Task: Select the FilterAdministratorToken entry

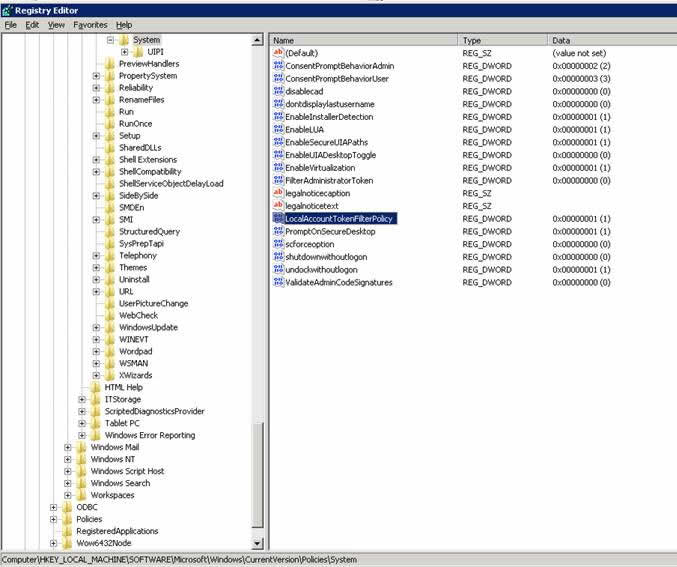Action: 329,181
